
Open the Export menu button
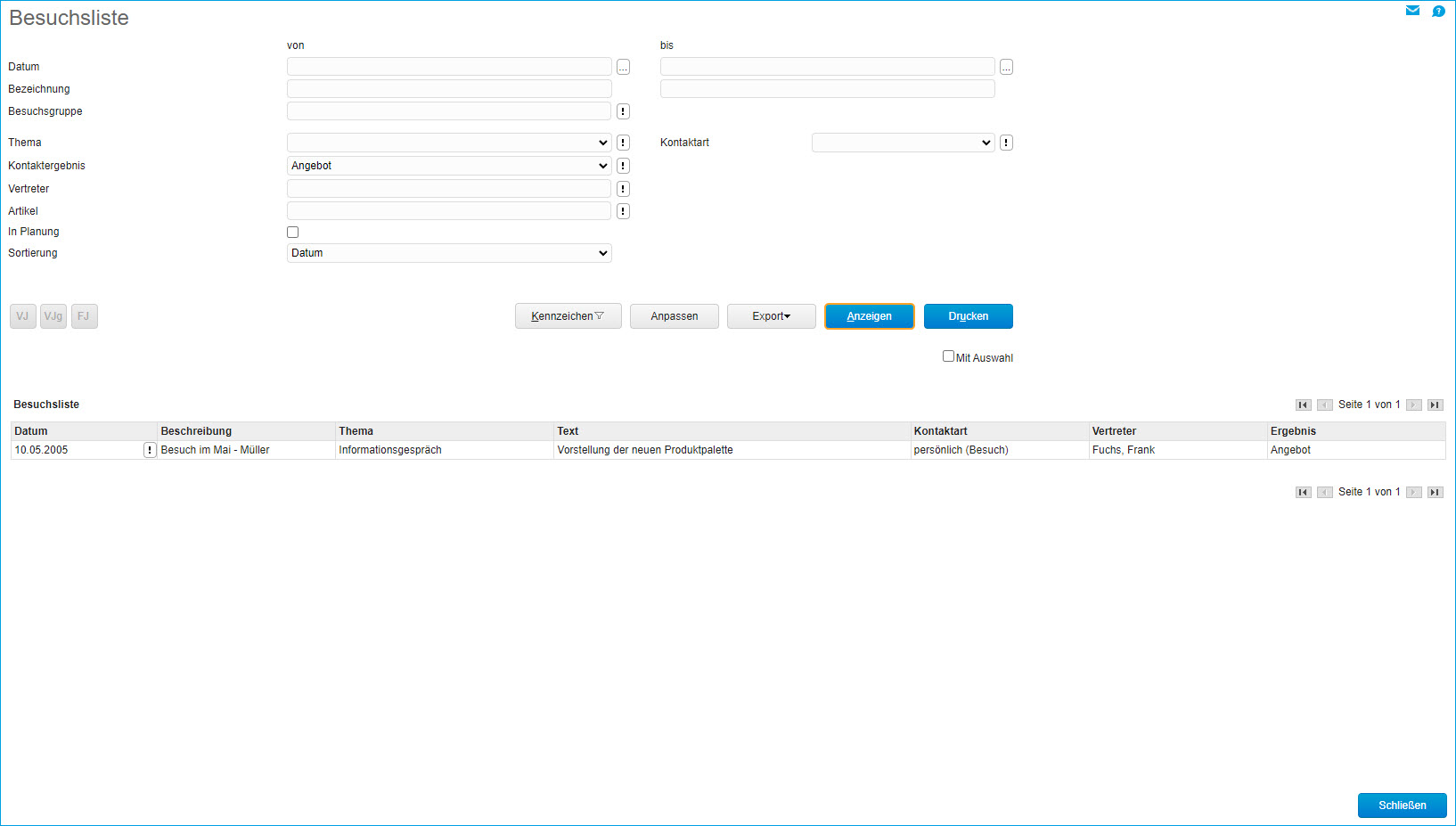click(x=771, y=316)
